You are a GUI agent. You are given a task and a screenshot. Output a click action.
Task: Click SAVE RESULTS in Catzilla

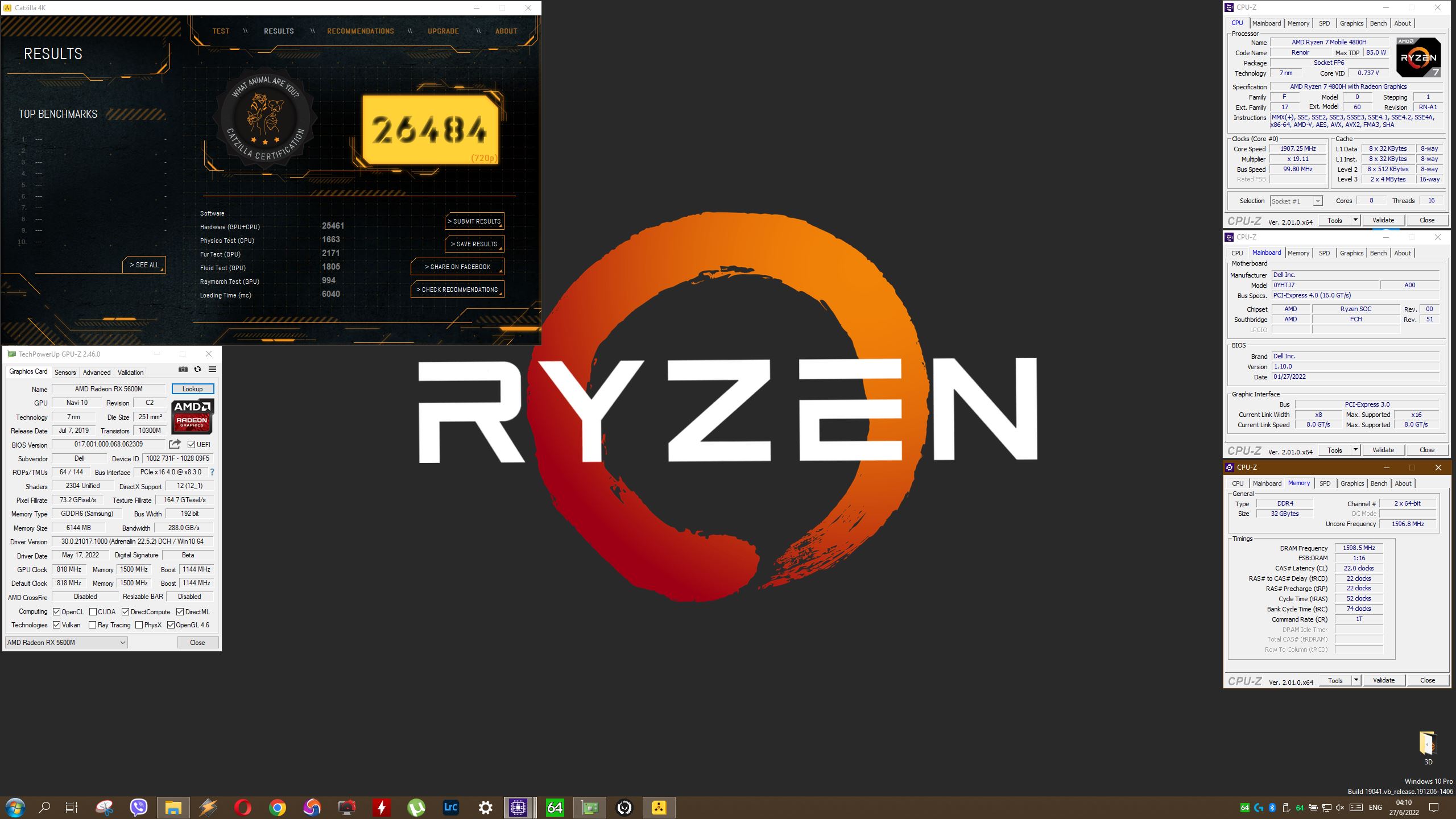[x=474, y=244]
